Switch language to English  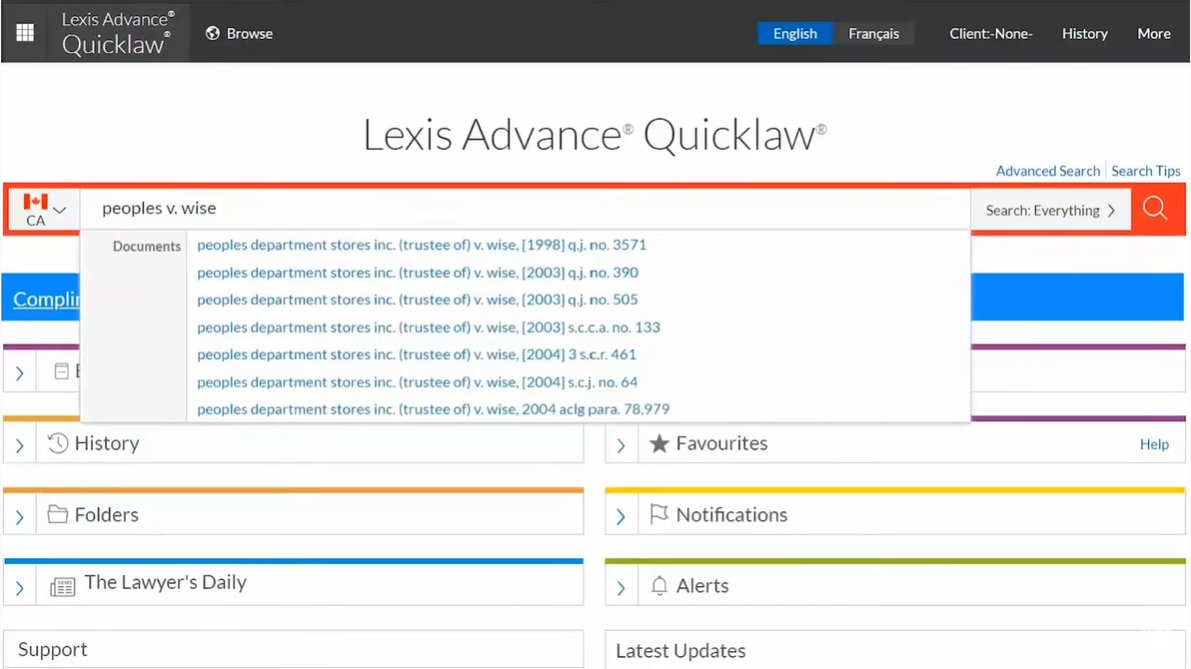tap(795, 33)
